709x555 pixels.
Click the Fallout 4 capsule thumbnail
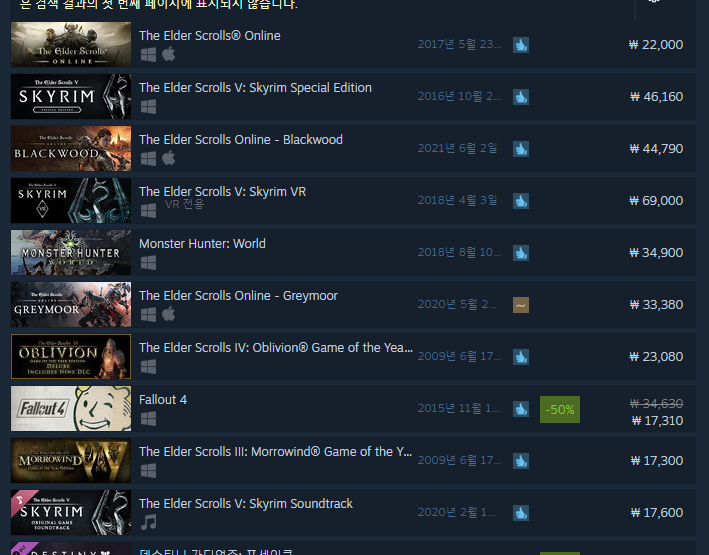click(71, 408)
